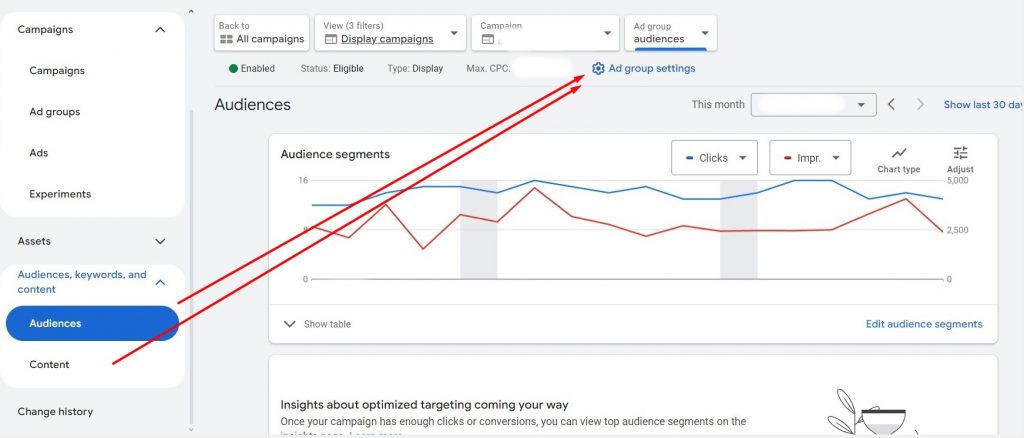This screenshot has height=438, width=1024.
Task: Open Experiments in the sidebar
Action: [60, 194]
